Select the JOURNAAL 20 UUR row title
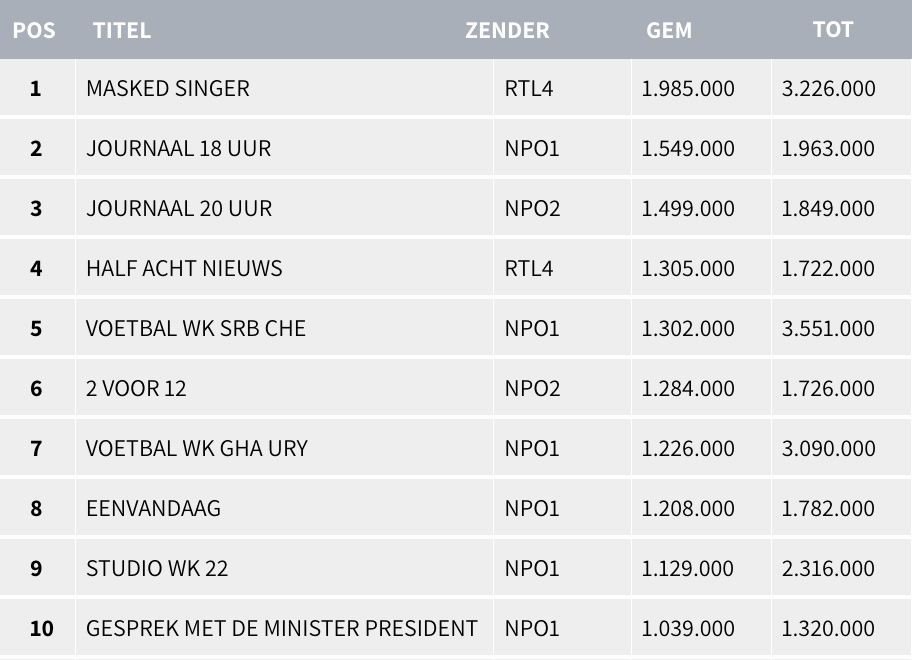Viewport: 912px width, 660px height. [179, 208]
